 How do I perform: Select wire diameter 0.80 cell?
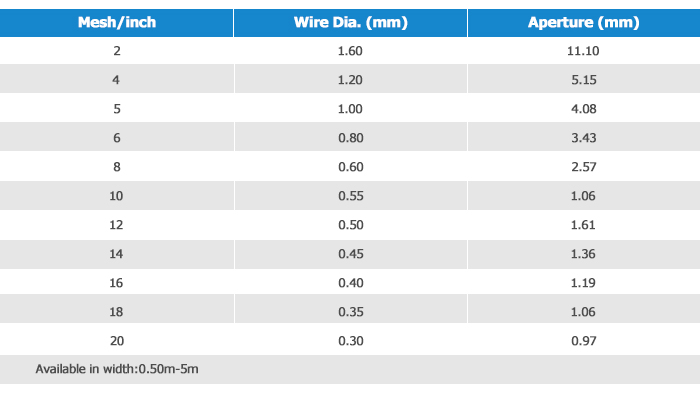coord(350,137)
